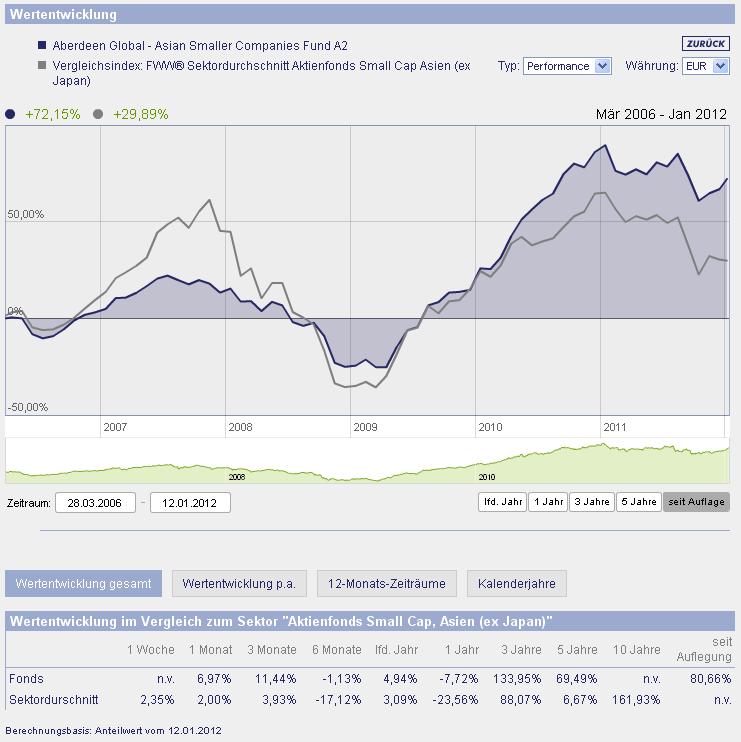741x742 pixels.
Task: Click the gray comparison index legend square
Action: pos(42,66)
